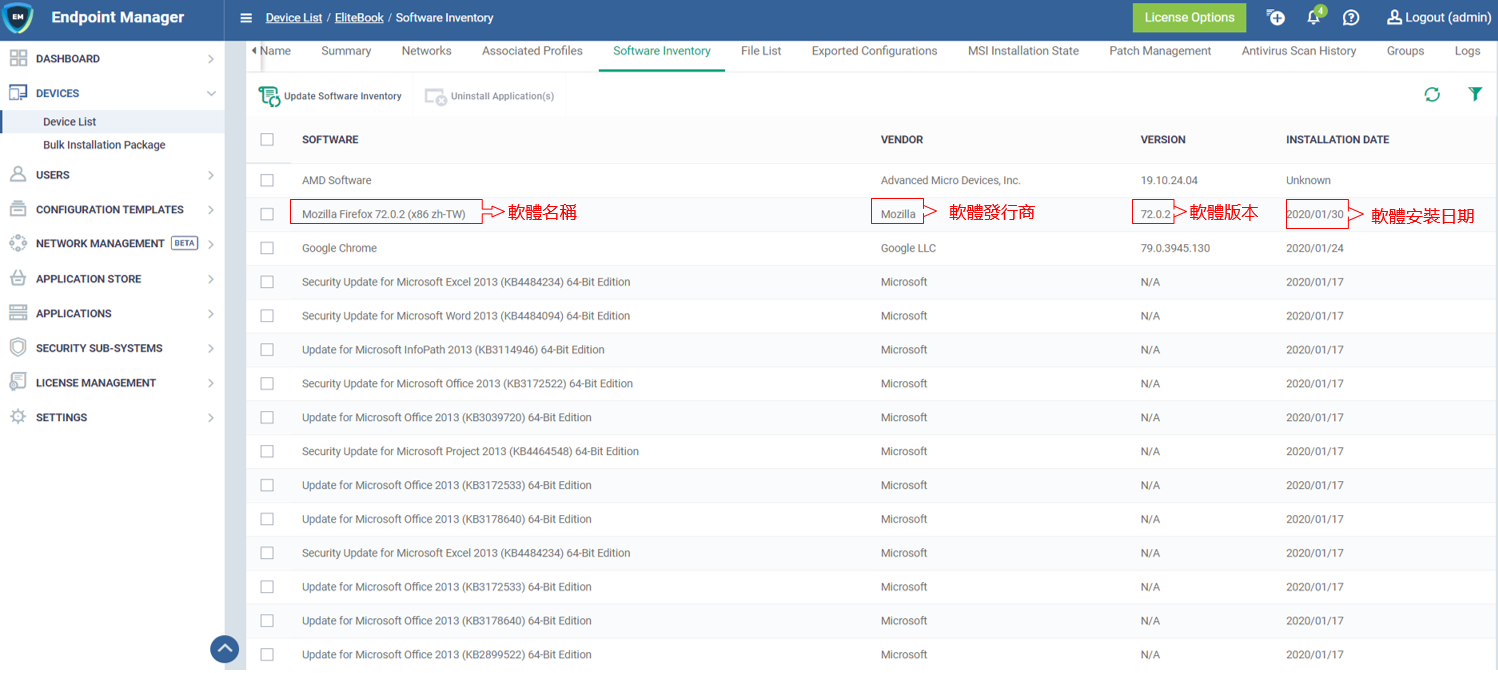Open the File List tab
Viewport: 1498px width, 673px height.
[x=761, y=51]
